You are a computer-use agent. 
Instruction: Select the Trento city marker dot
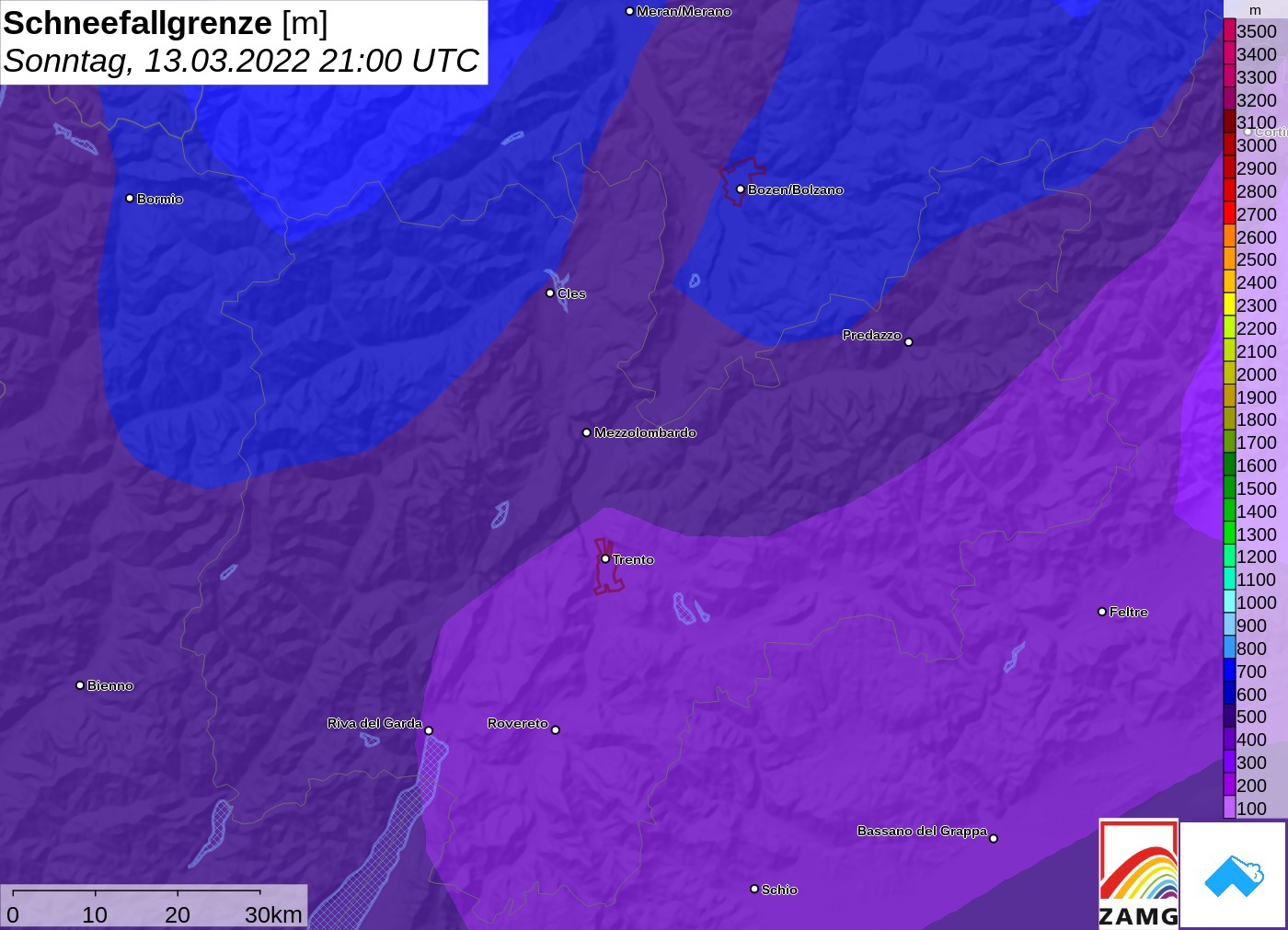(605, 558)
